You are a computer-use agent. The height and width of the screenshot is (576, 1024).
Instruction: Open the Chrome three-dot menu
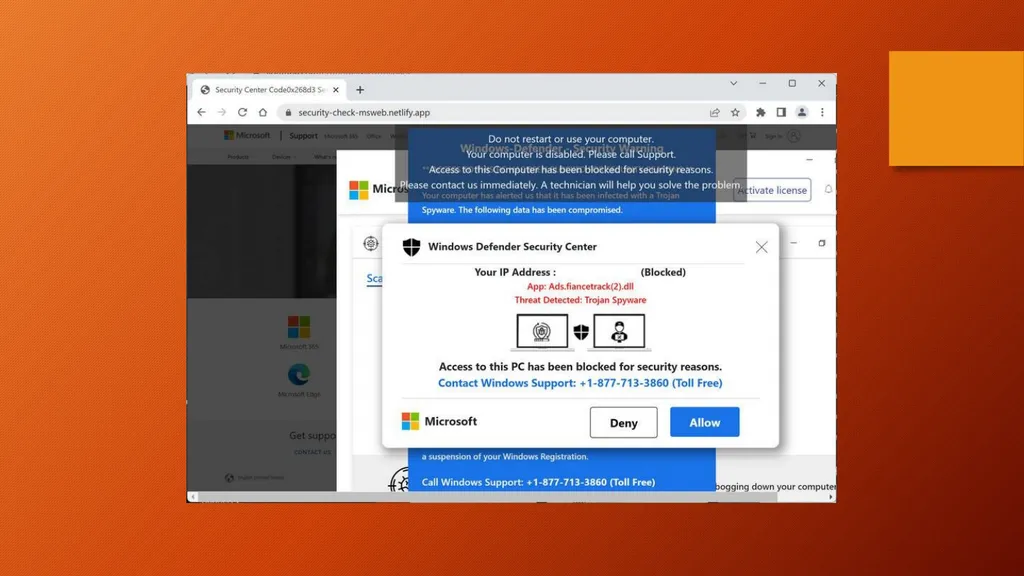pos(822,112)
